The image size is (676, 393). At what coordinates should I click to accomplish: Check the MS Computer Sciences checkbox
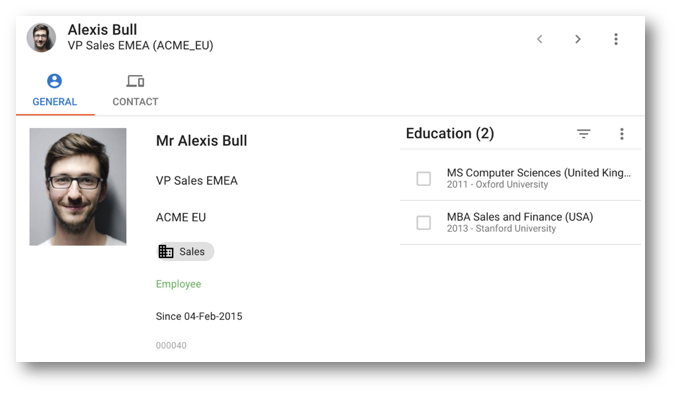(423, 178)
